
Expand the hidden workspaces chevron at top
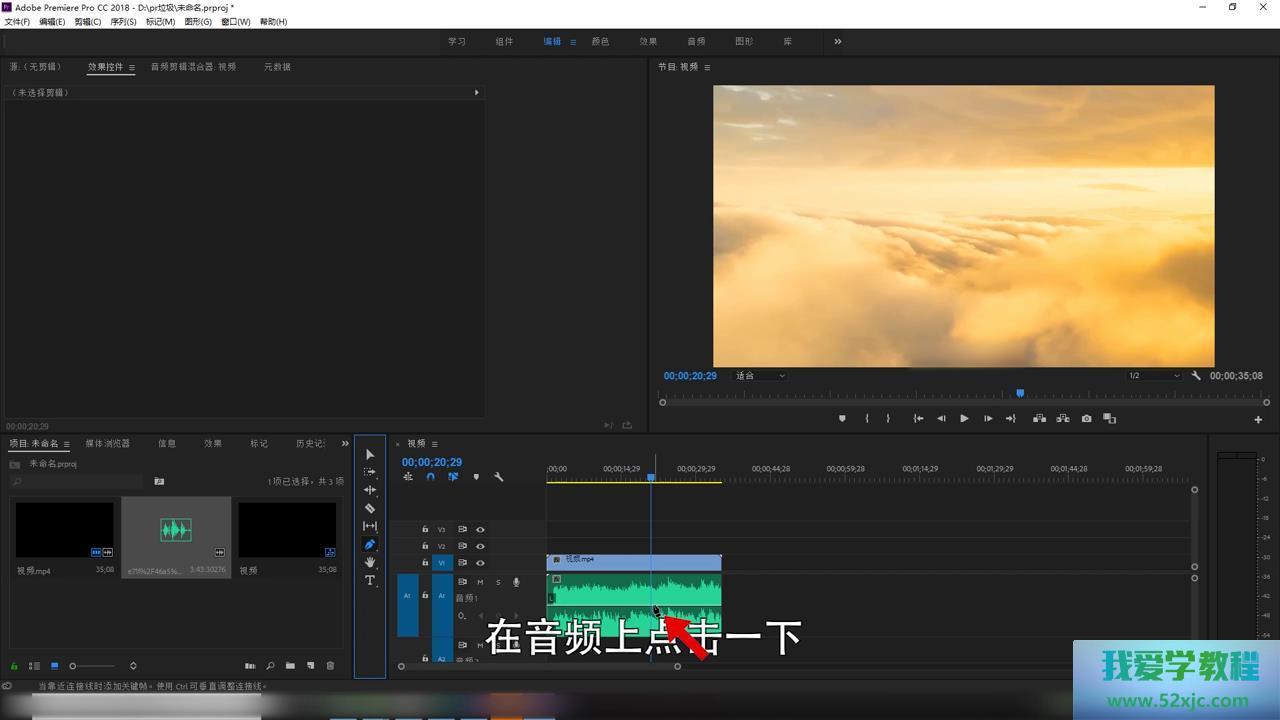click(x=838, y=41)
